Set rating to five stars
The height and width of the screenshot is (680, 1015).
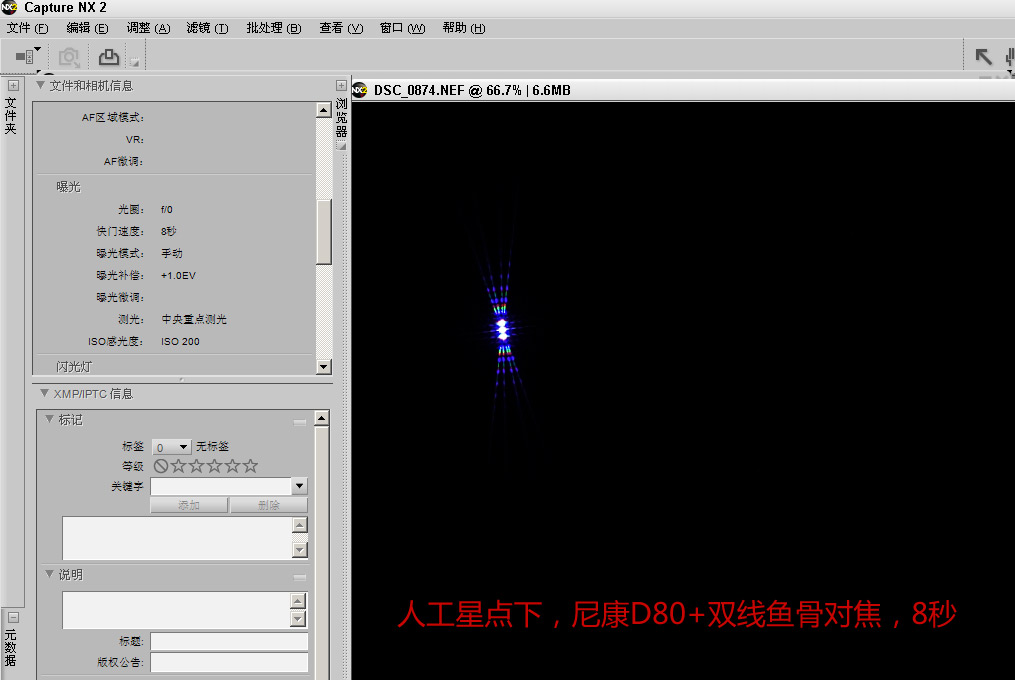tap(250, 466)
